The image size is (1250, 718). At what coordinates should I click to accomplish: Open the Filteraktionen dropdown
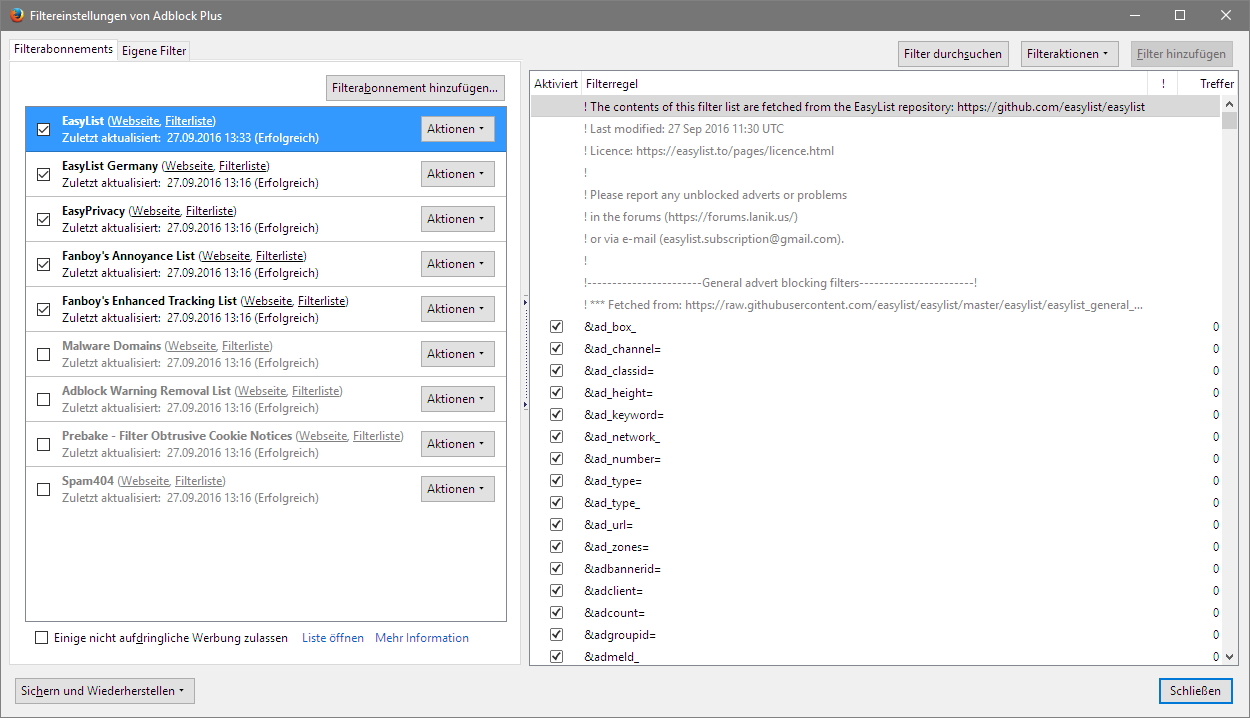(x=1067, y=54)
